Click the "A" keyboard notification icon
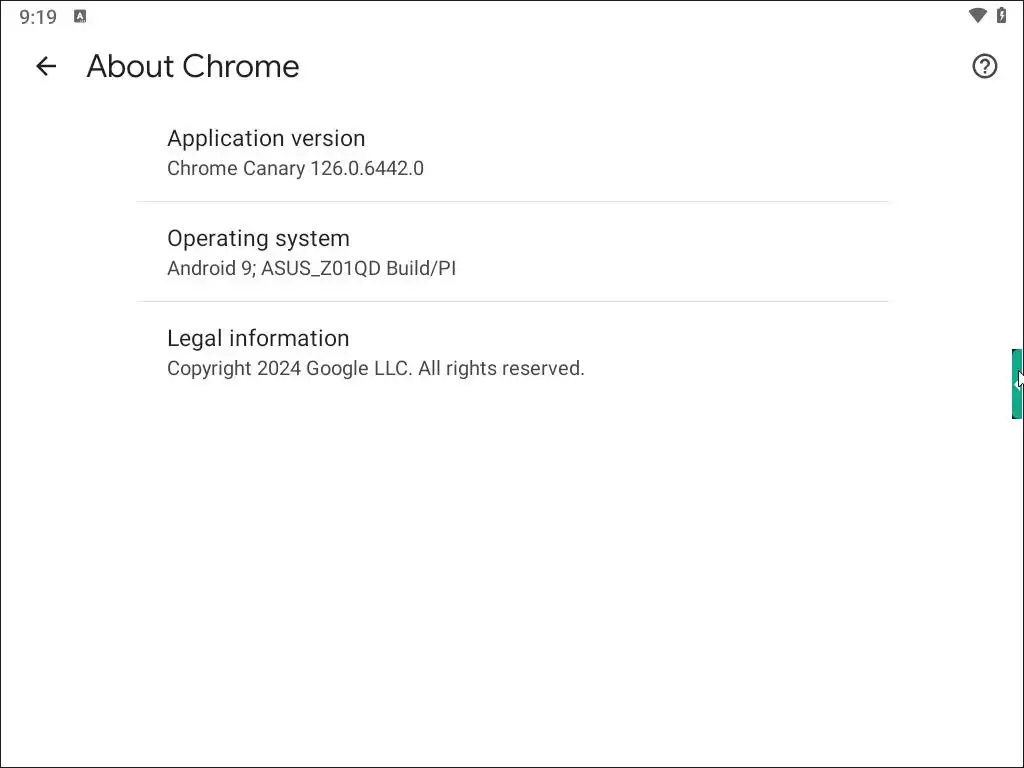 [80, 16]
